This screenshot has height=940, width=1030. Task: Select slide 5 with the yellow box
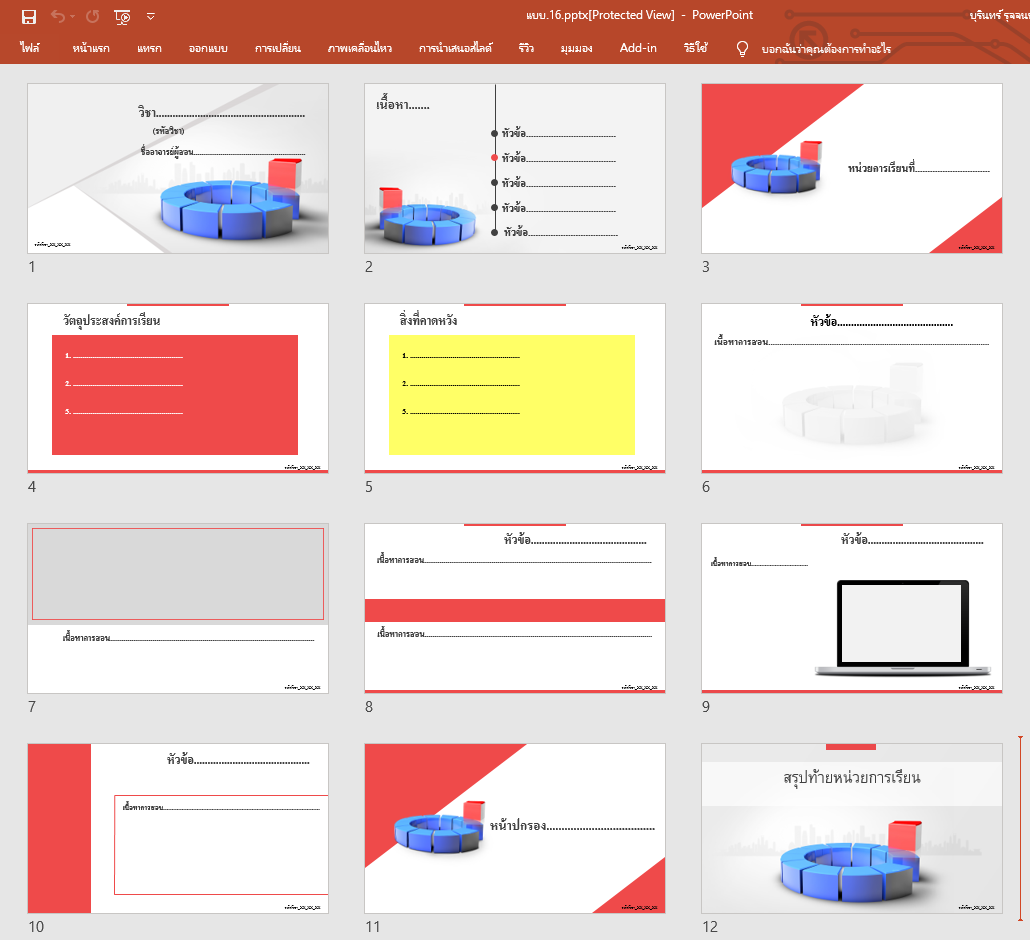tap(515, 388)
